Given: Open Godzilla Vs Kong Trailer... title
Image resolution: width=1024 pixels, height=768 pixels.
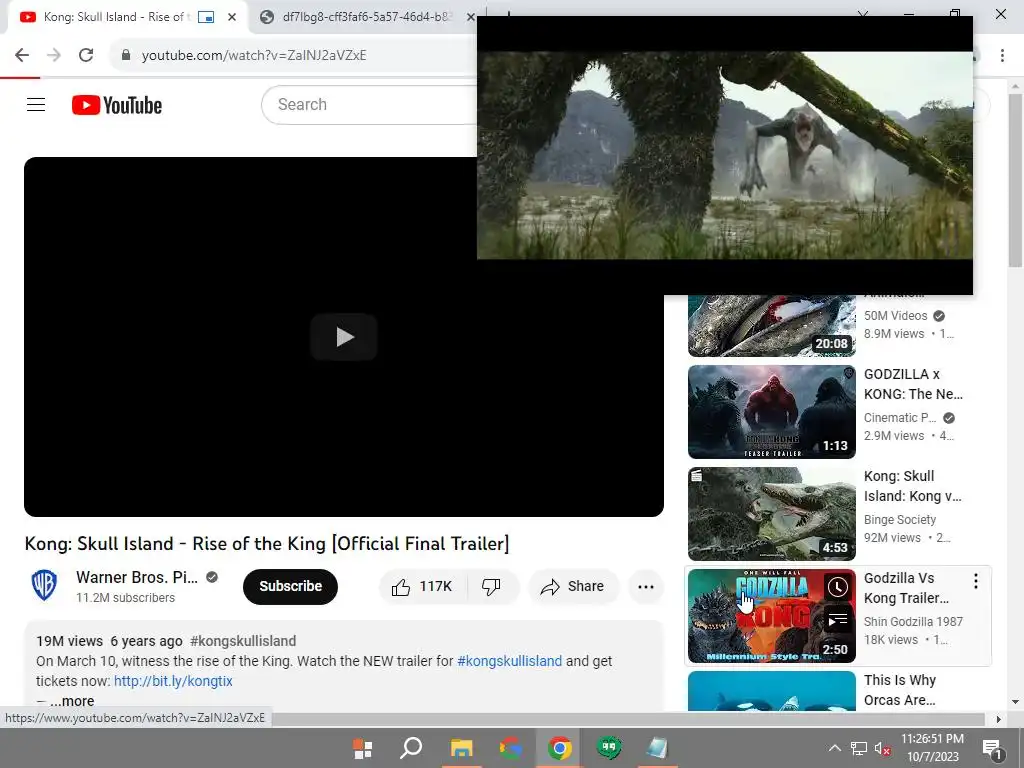Looking at the screenshot, I should click(x=906, y=588).
